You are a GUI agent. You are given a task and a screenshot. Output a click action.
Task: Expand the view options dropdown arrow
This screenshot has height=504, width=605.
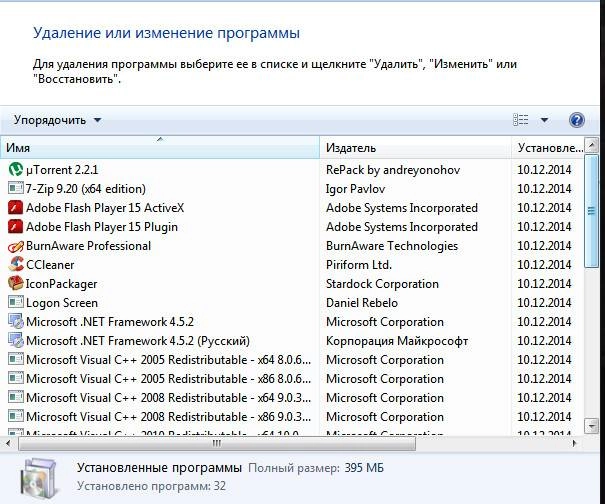click(x=544, y=120)
